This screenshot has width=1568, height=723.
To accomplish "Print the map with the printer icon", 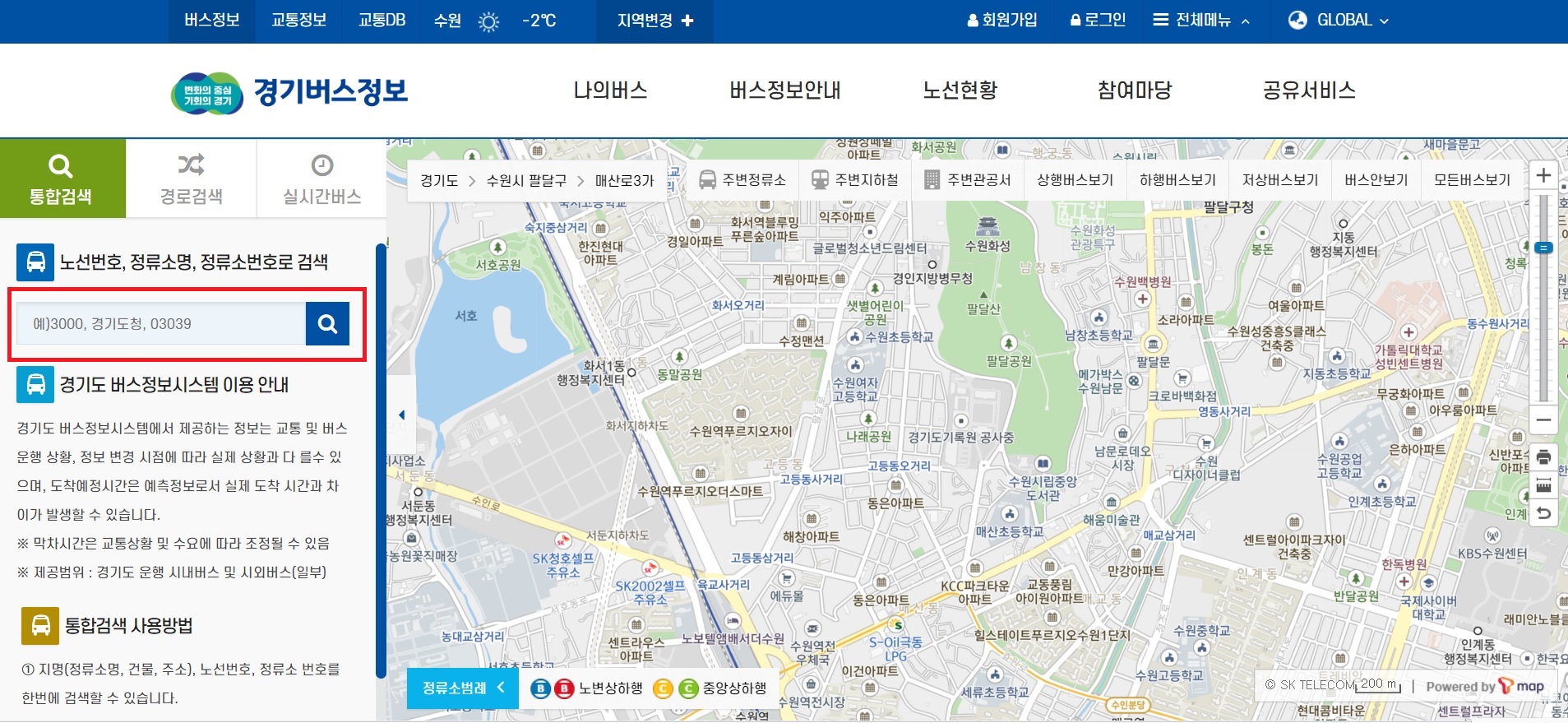I will point(1543,457).
